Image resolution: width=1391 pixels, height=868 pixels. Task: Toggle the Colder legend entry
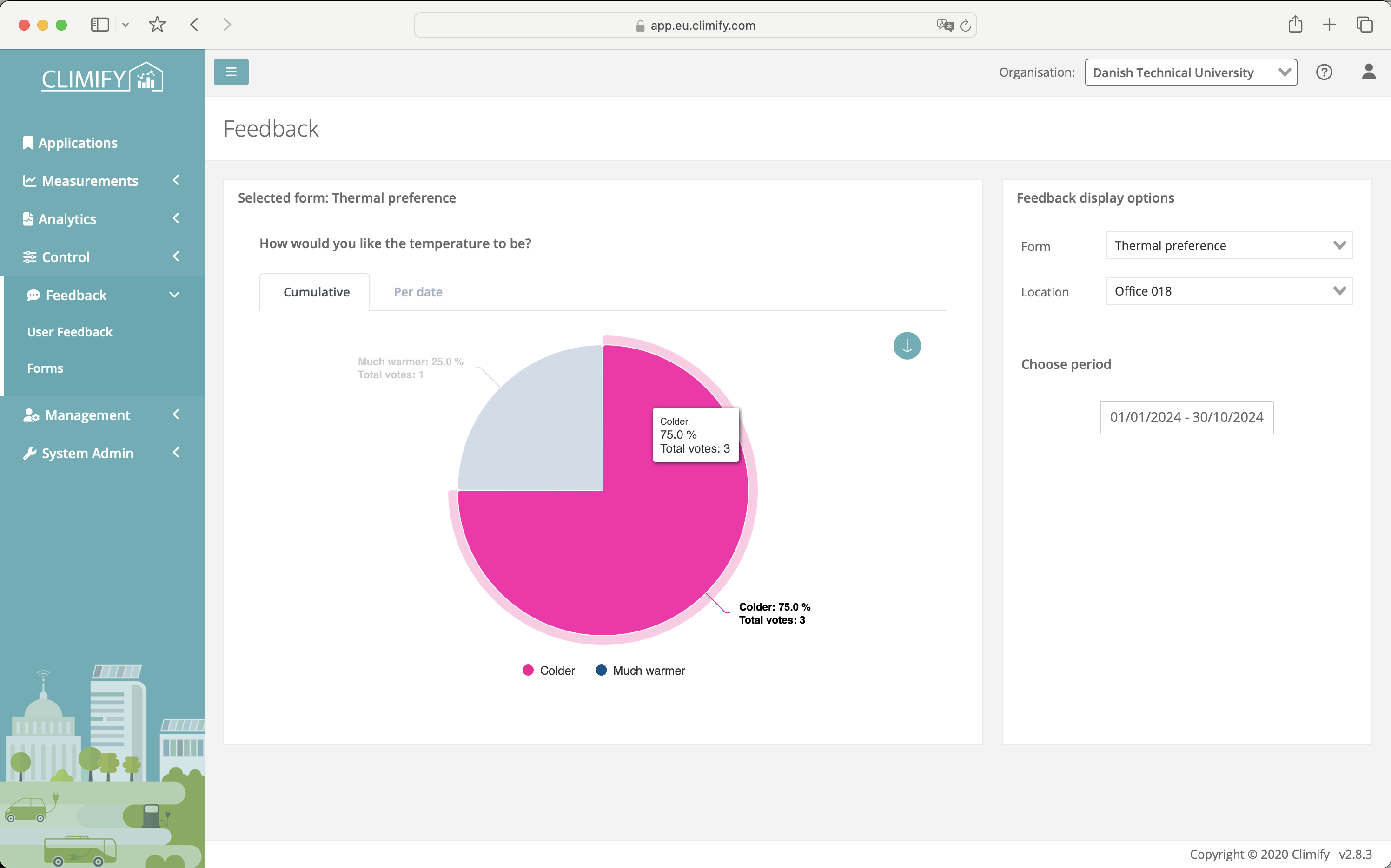[x=549, y=671]
